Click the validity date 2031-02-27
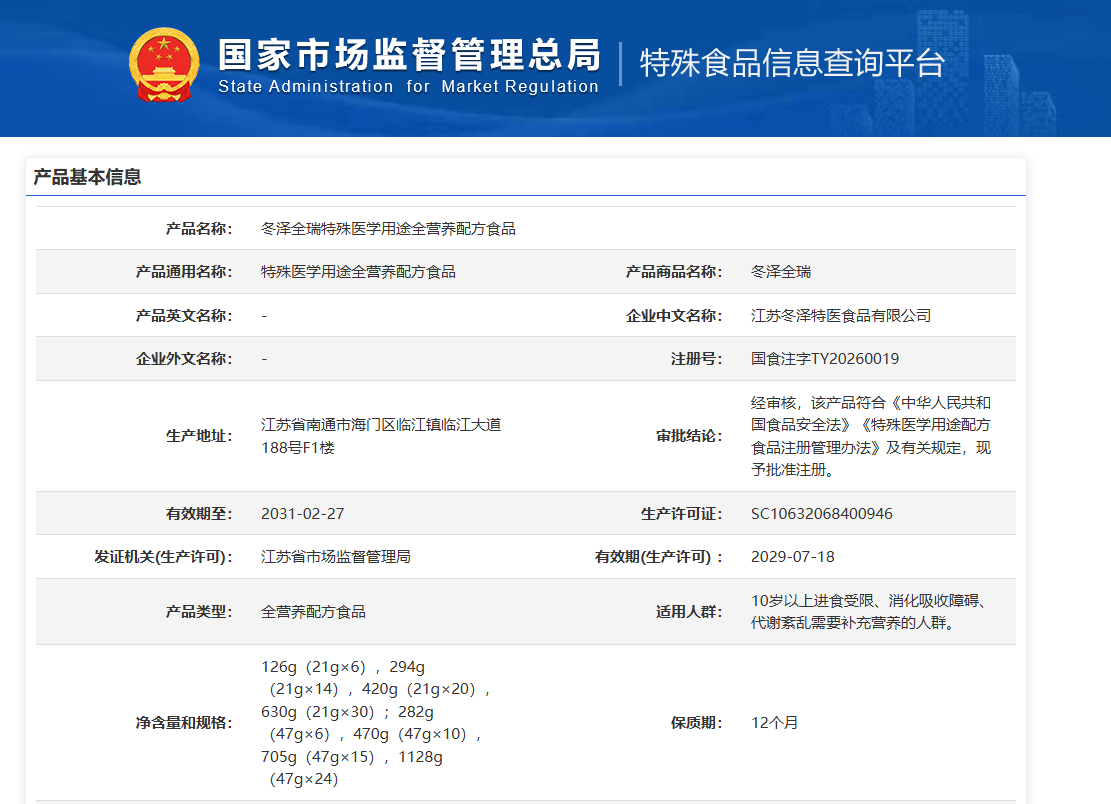 coord(302,514)
